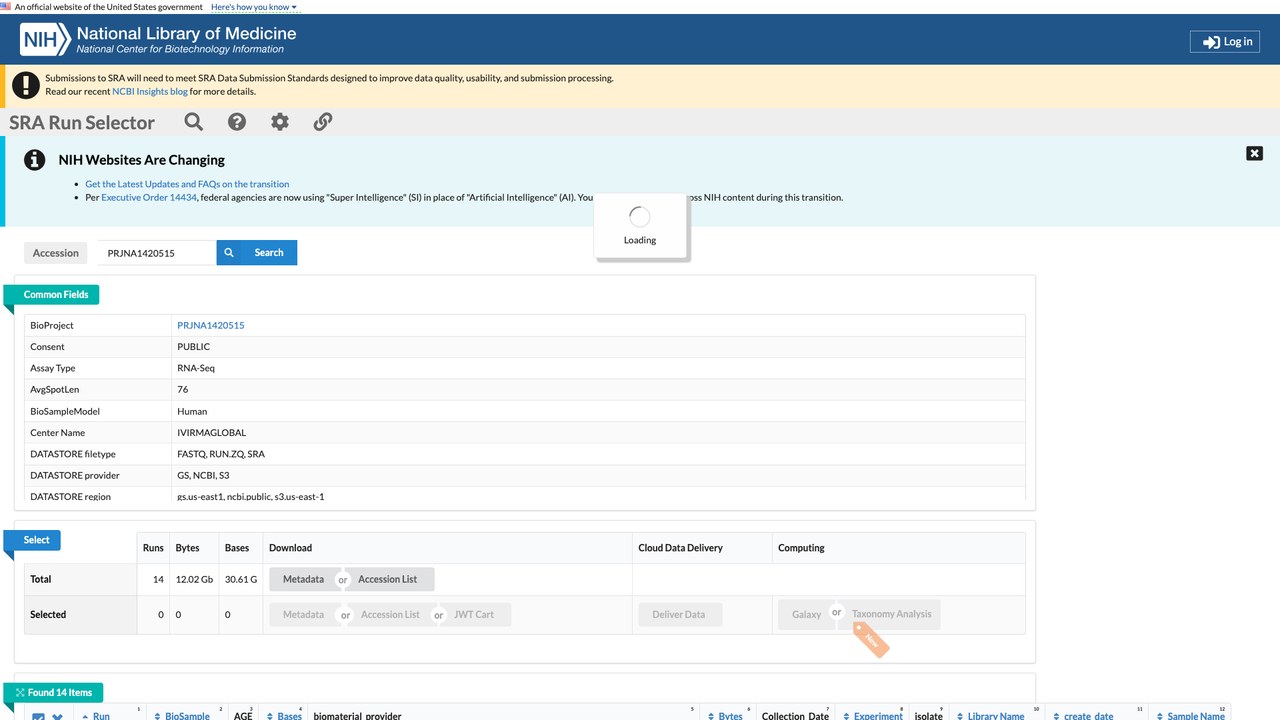
Task: Click the Selected Metadata button
Action: pyautogui.click(x=303, y=614)
